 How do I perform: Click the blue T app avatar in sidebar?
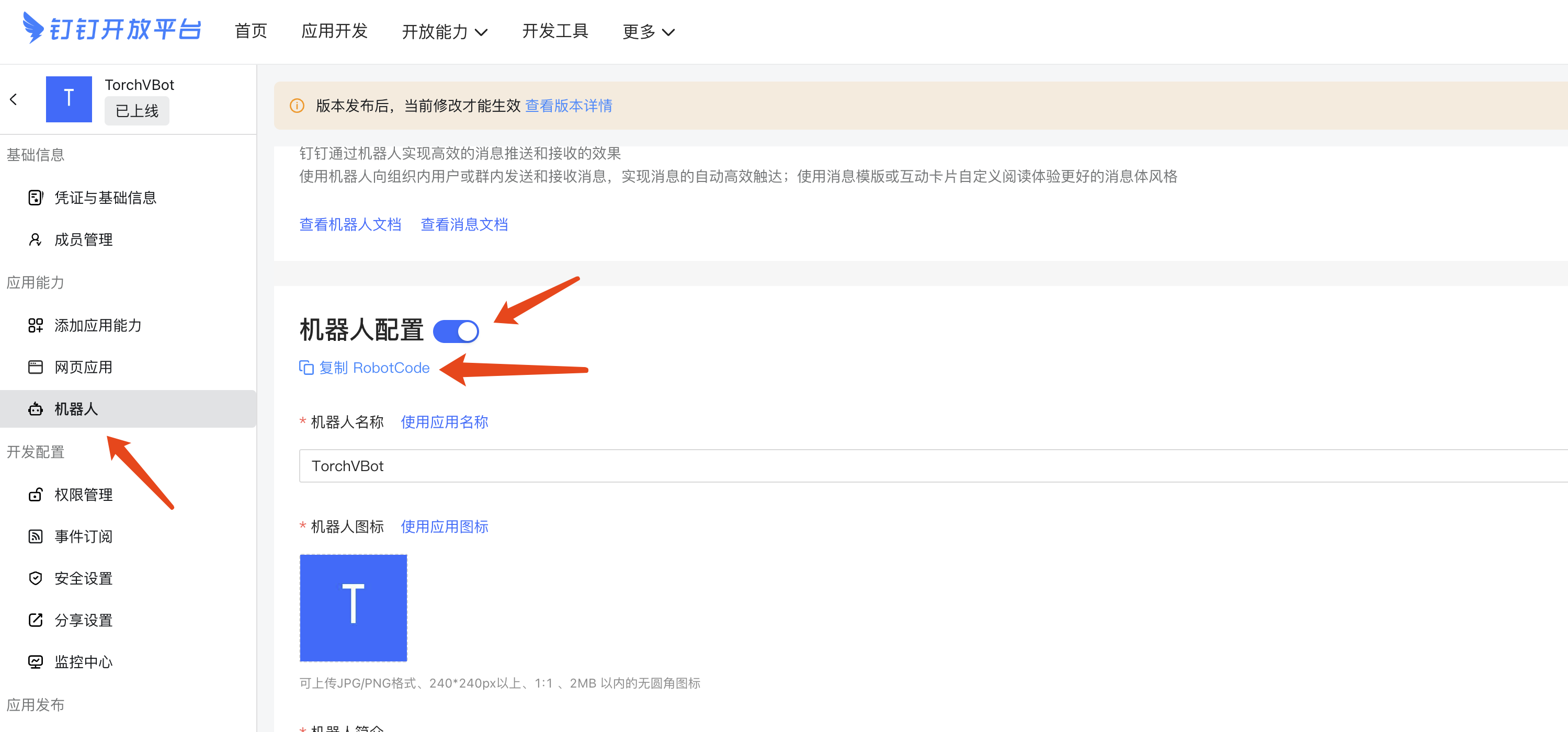click(x=69, y=99)
